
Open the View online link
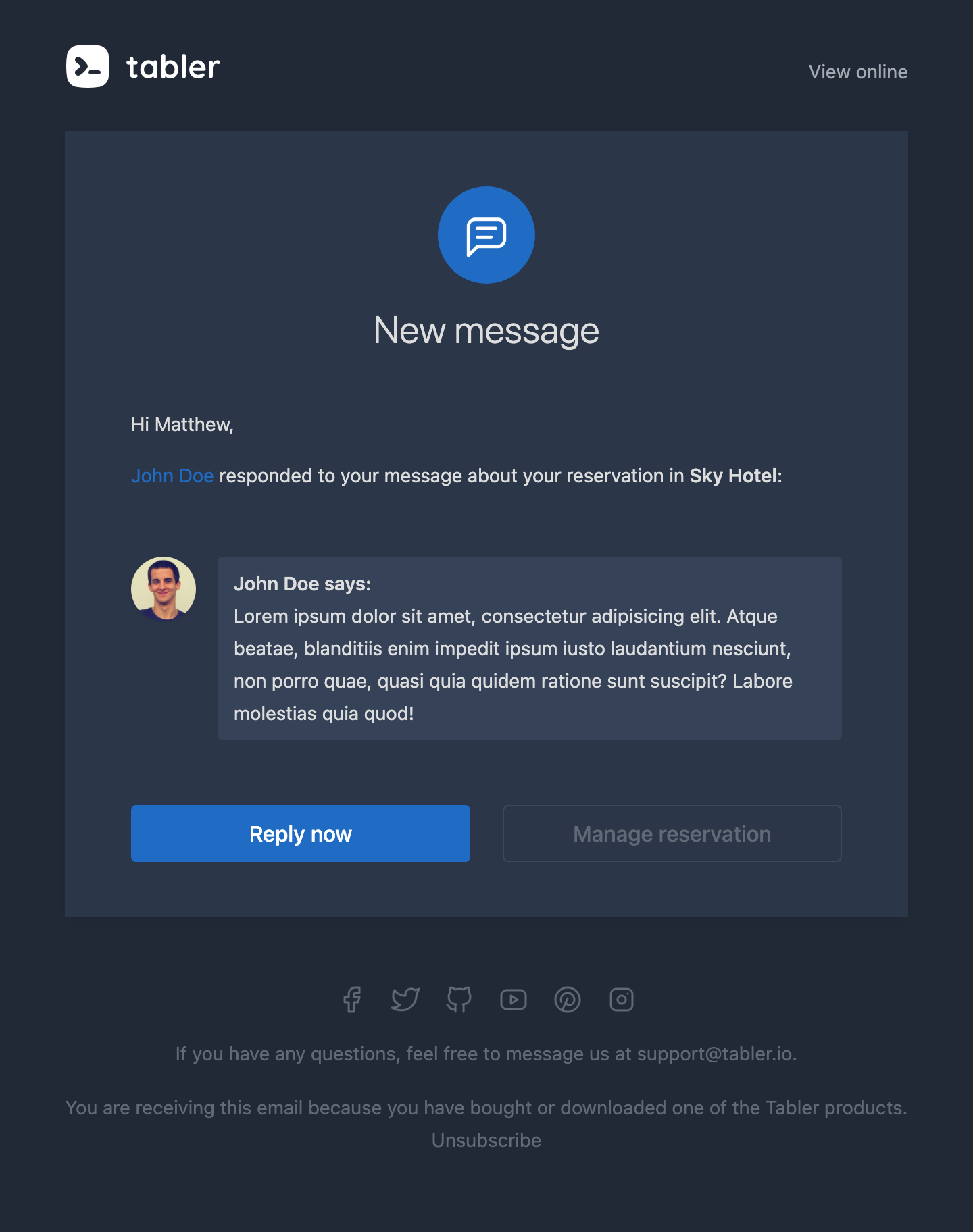(858, 72)
